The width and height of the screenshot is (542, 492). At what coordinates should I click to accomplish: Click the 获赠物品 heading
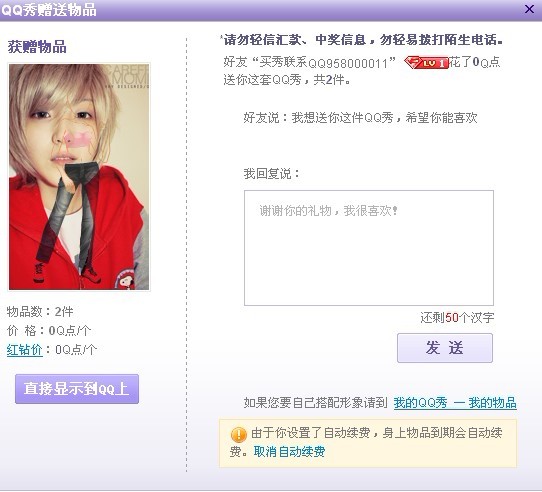tap(37, 47)
